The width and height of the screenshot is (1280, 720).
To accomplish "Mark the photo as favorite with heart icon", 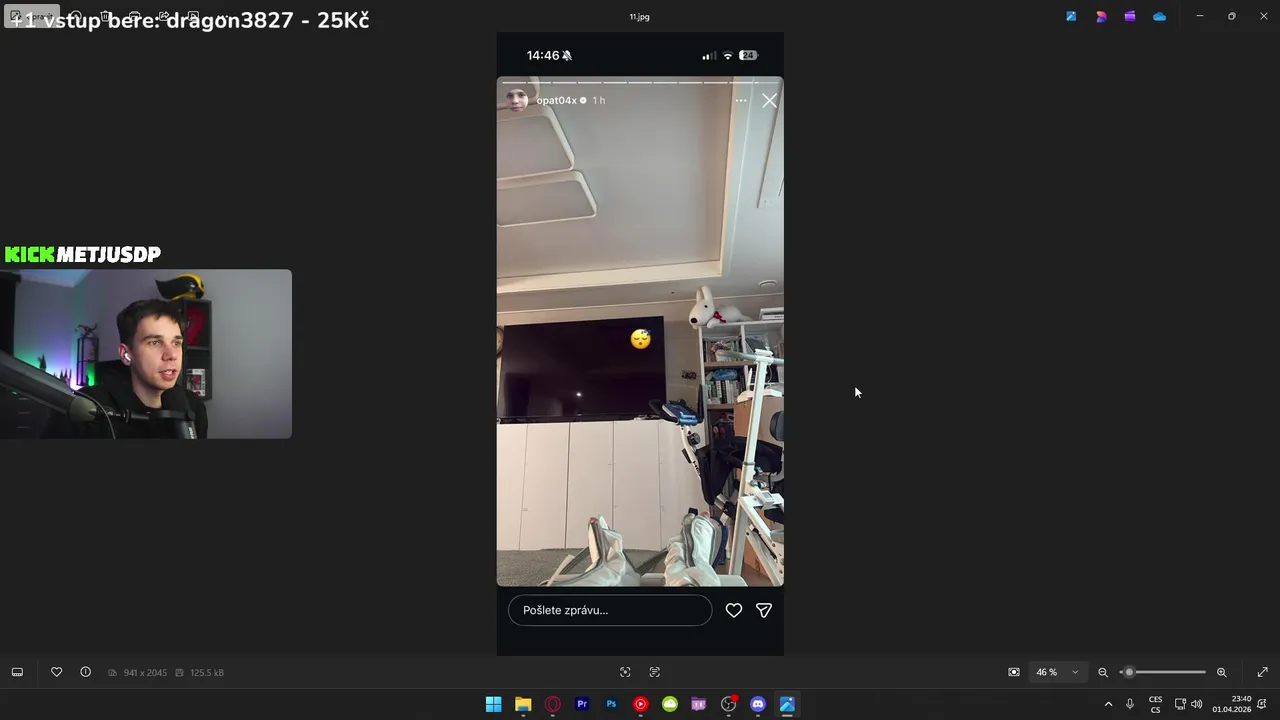I will point(56,672).
